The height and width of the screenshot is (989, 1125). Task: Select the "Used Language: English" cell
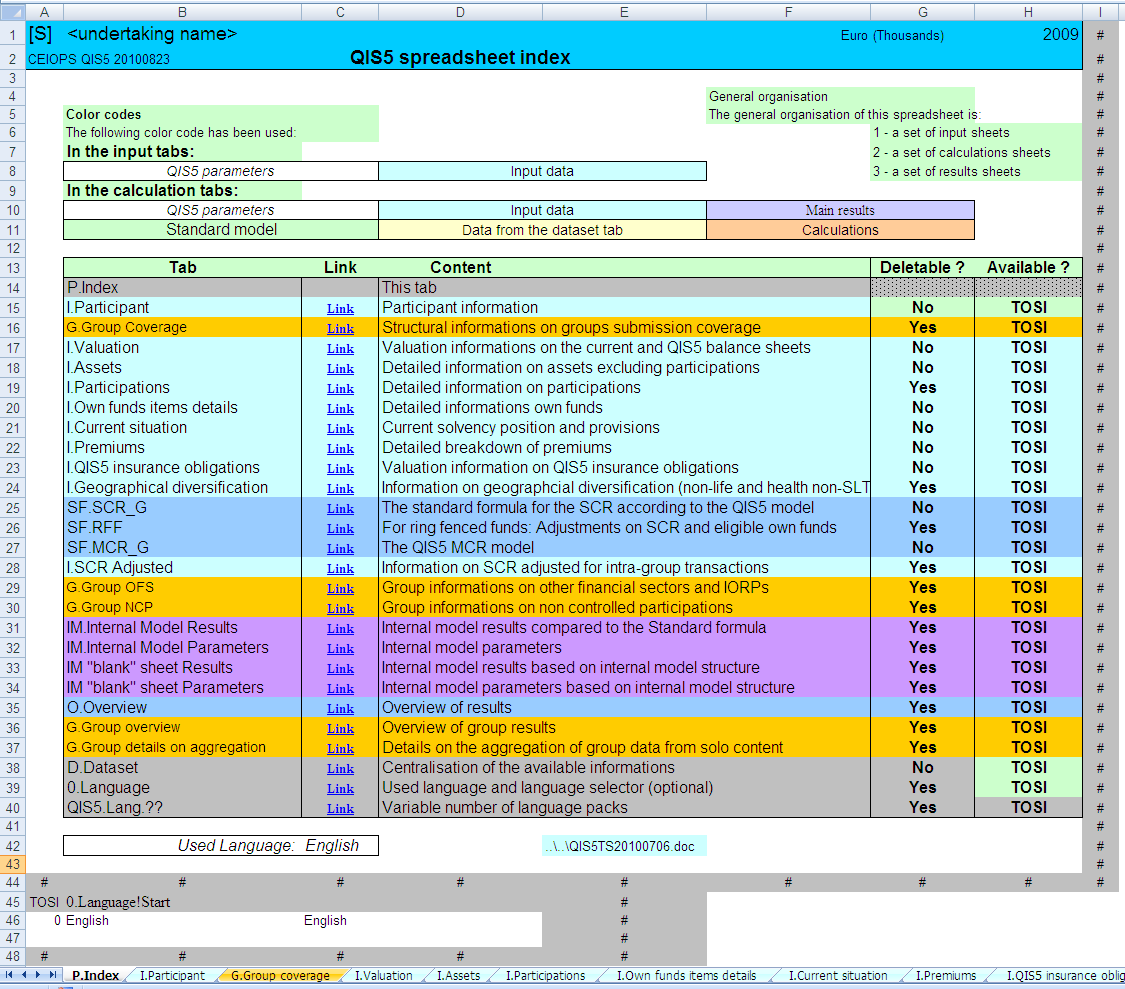[x=221, y=845]
